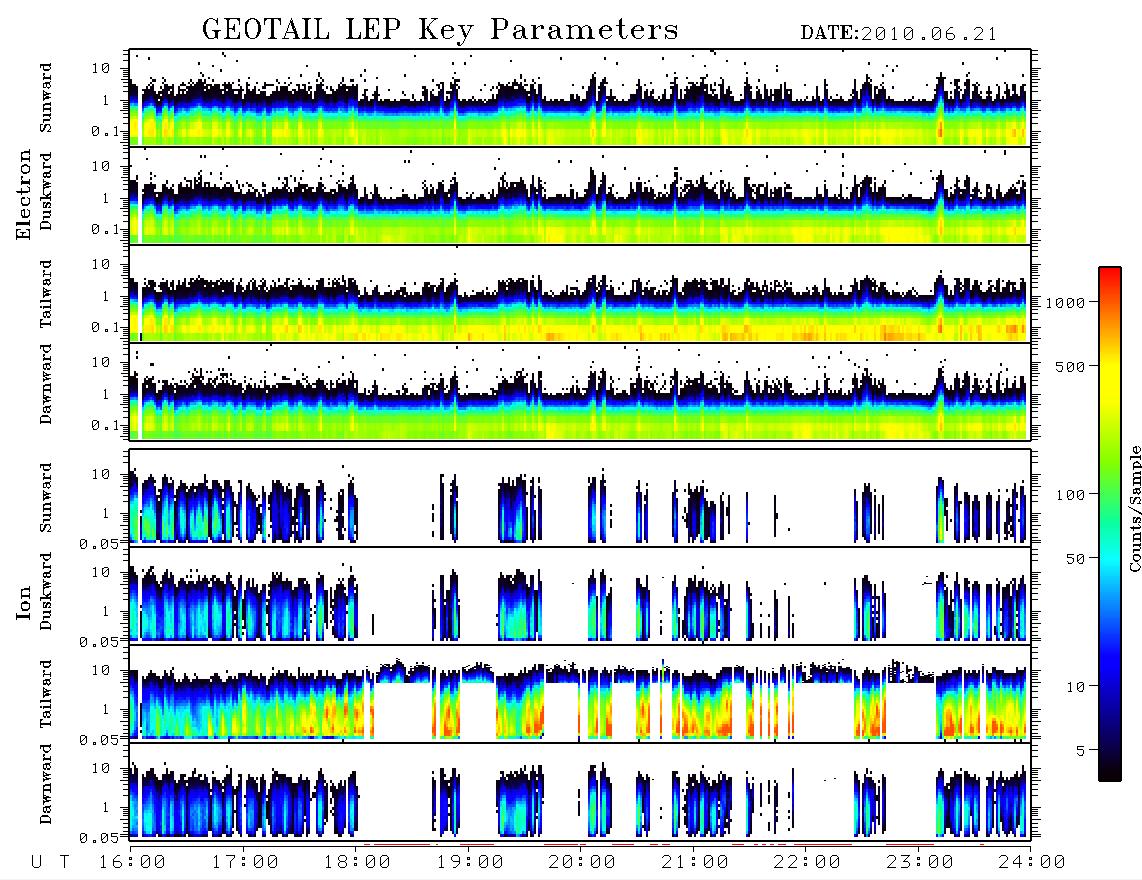Click the Ion Tailward spectrogram panel
The width and height of the screenshot is (1142, 880).
580,694
